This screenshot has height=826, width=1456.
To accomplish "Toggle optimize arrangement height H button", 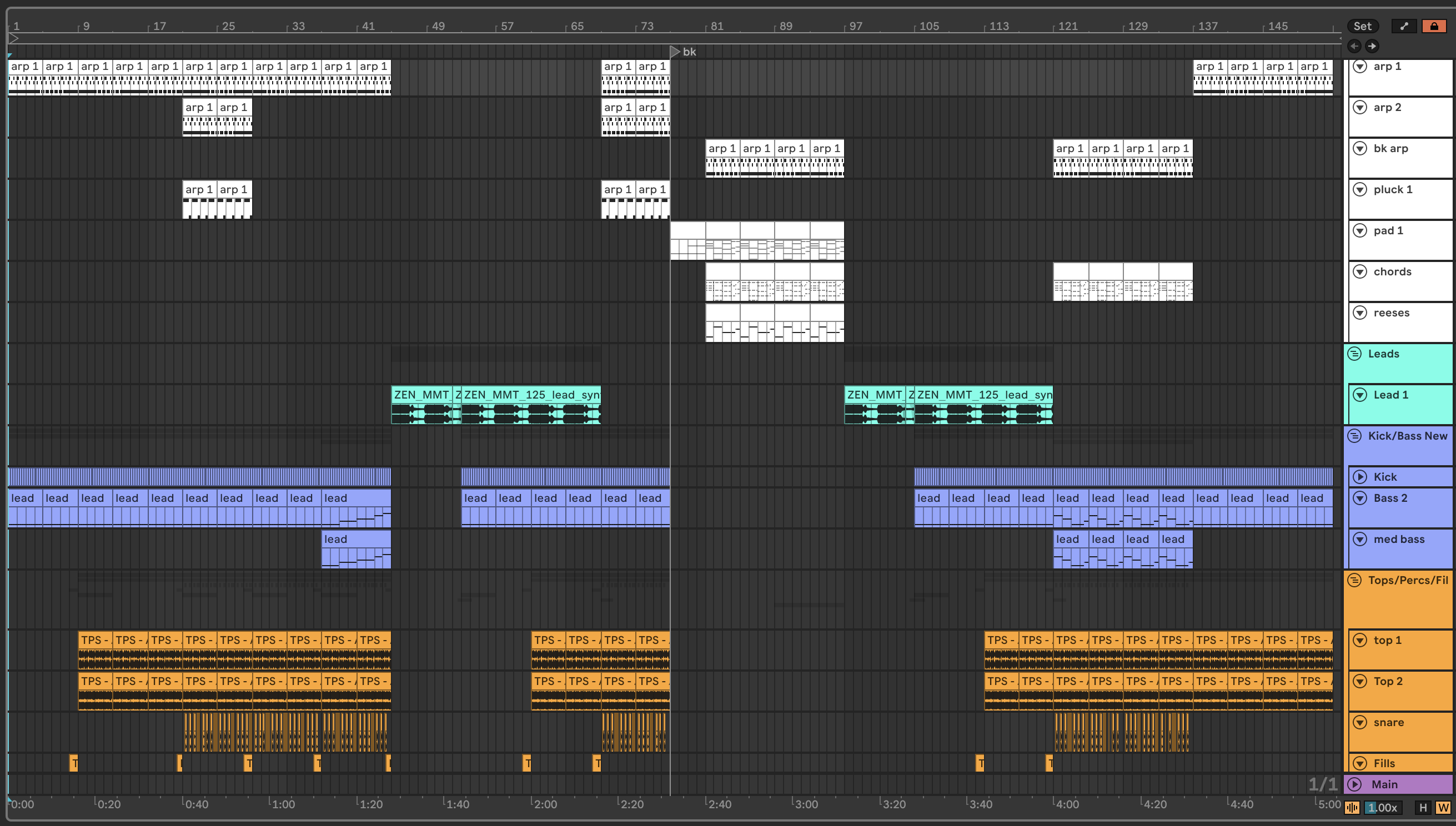I will (x=1423, y=807).
